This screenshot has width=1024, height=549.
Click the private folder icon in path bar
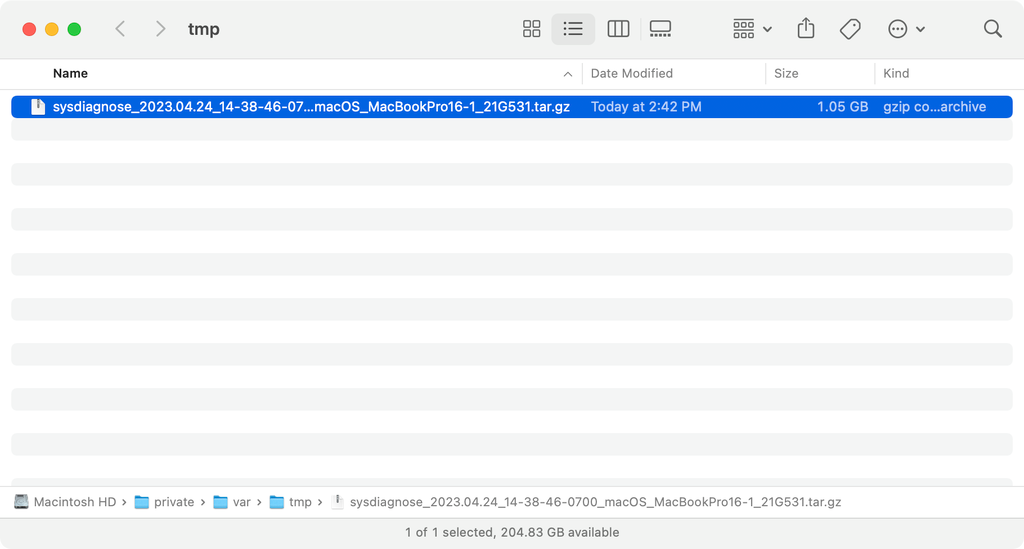[142, 502]
